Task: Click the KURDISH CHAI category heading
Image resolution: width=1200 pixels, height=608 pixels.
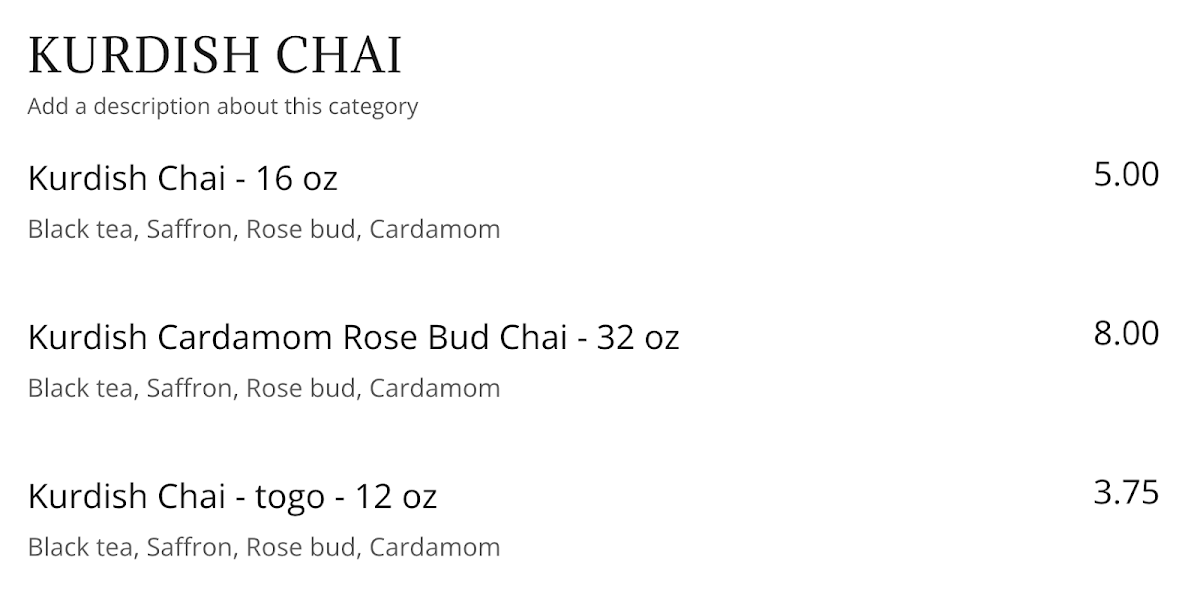Action: coord(215,56)
